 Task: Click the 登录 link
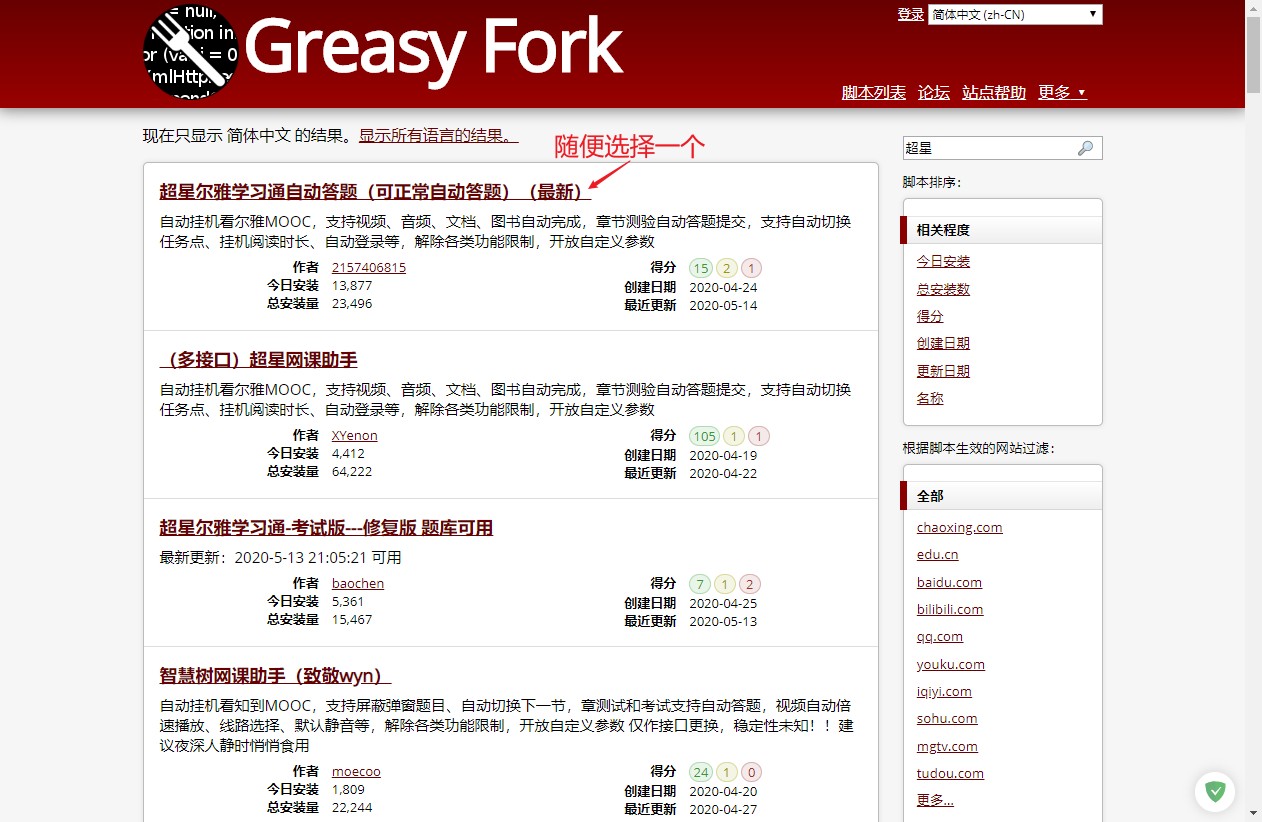point(911,14)
